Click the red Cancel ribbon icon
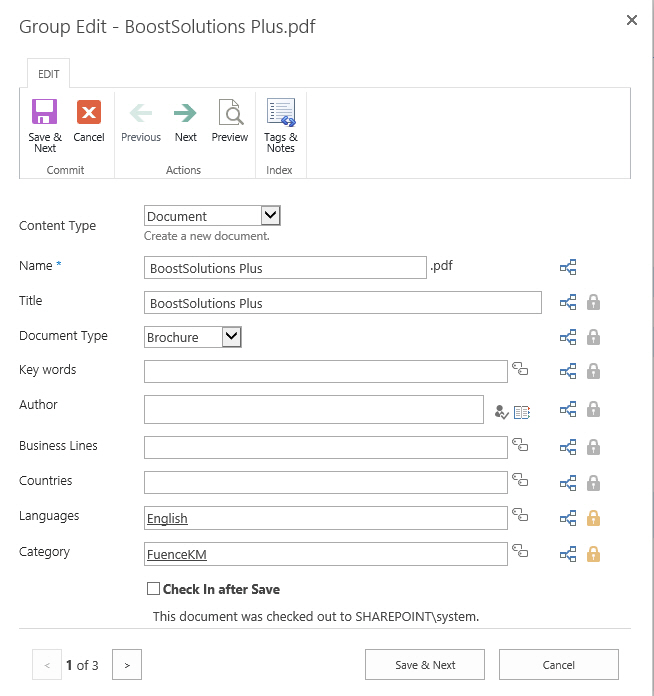 [89, 112]
